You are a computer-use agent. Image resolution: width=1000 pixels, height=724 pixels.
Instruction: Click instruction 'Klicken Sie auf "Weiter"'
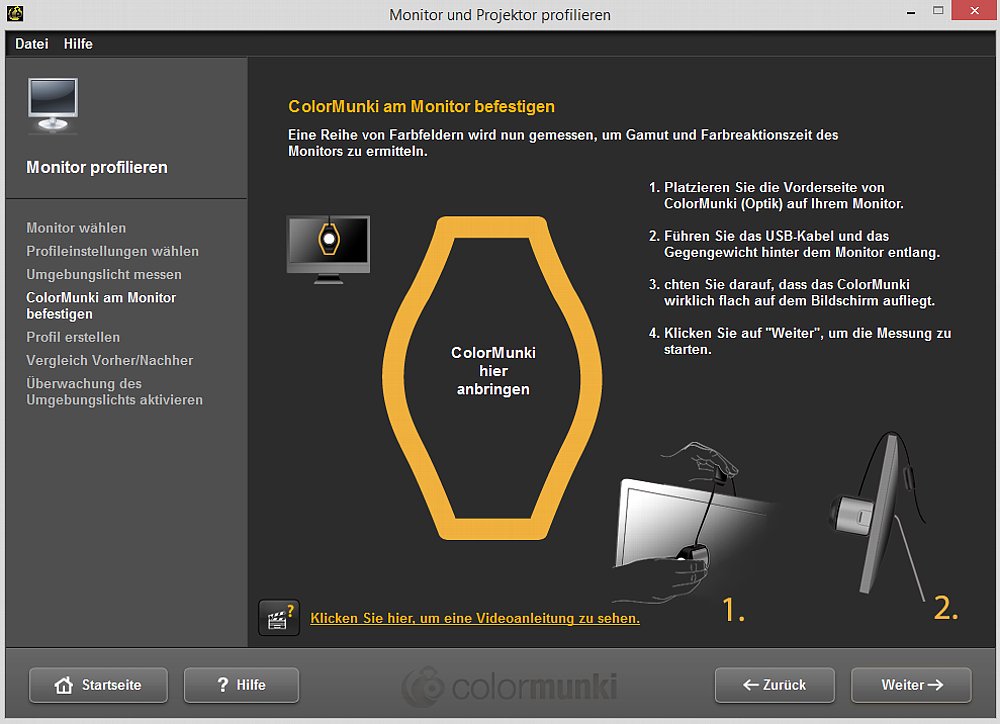pos(800,341)
